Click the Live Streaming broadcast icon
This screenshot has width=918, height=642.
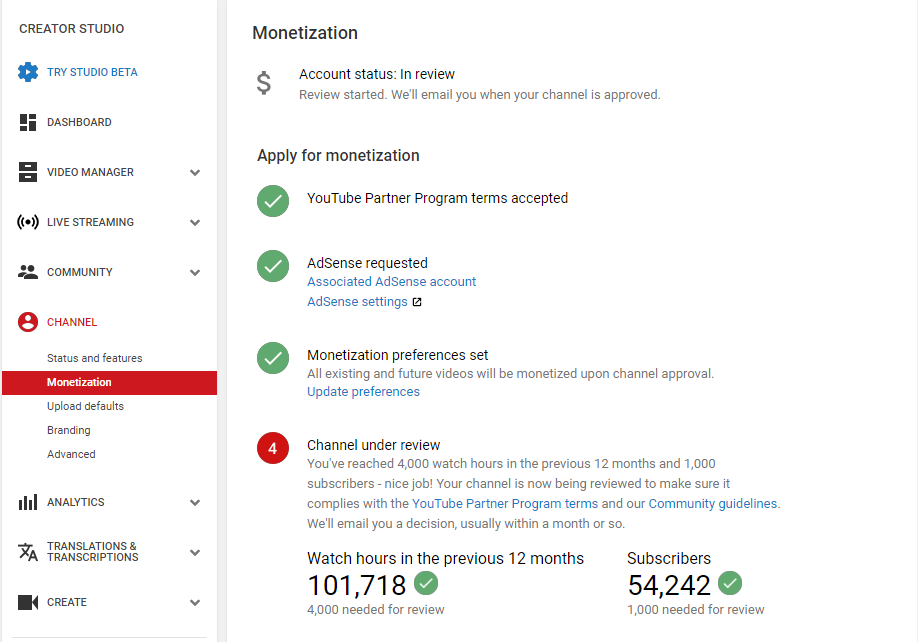28,222
